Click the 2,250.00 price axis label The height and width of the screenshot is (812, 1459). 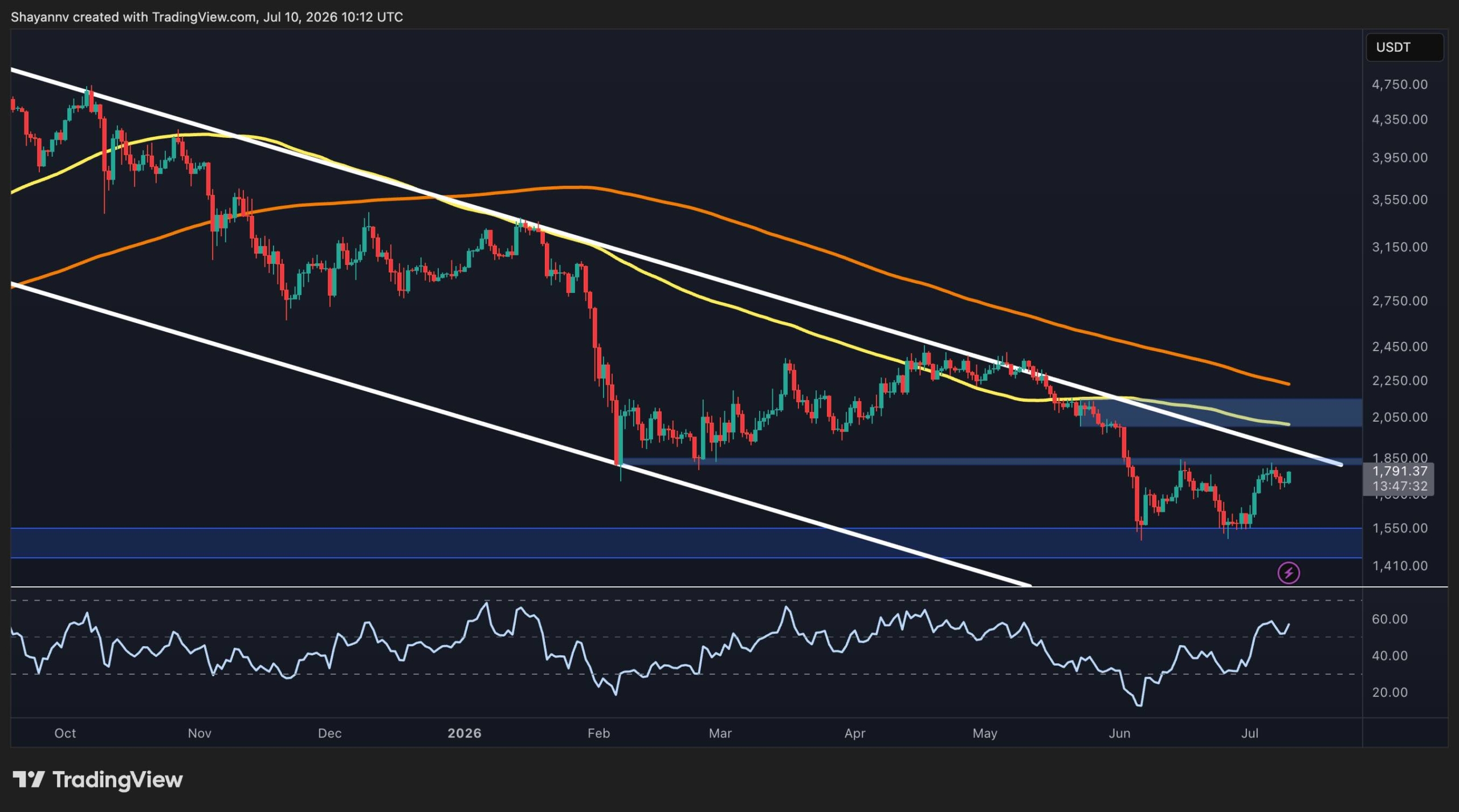(x=1400, y=381)
